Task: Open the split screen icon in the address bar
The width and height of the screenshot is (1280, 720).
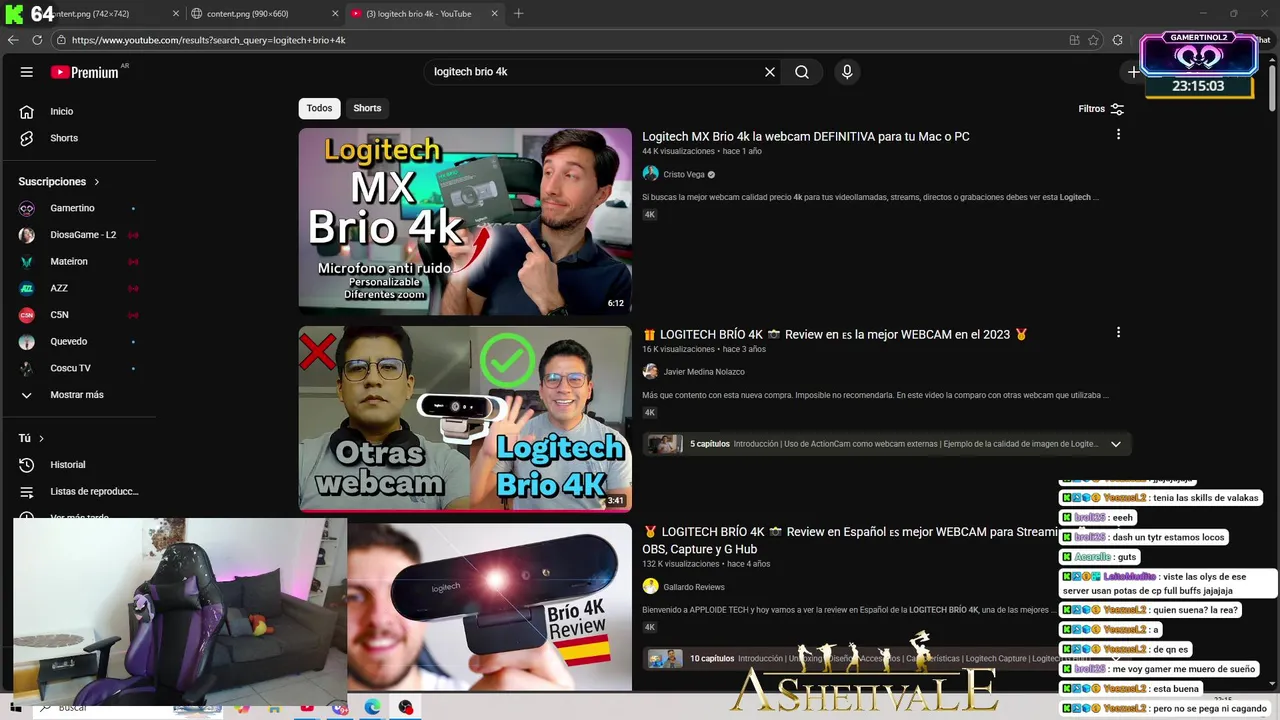Action: pos(1074,40)
